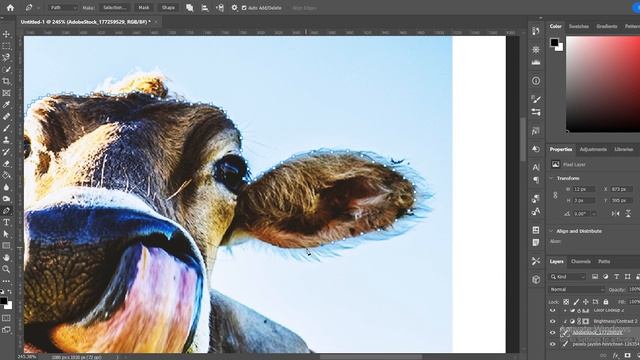Hide the AdobeStock layer with eye icon
This screenshot has width=640, height=360.
[x=553, y=333]
